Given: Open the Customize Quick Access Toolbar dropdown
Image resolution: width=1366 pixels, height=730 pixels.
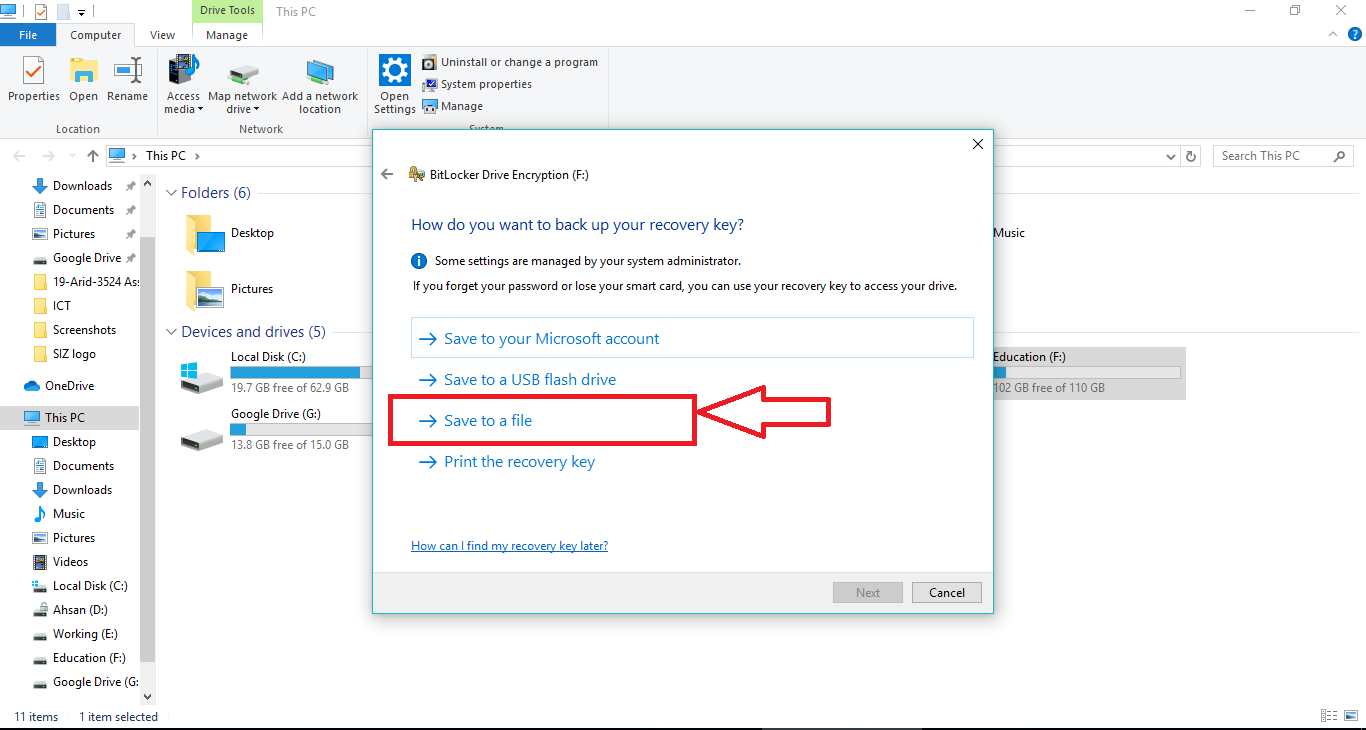Looking at the screenshot, I should coord(81,13).
